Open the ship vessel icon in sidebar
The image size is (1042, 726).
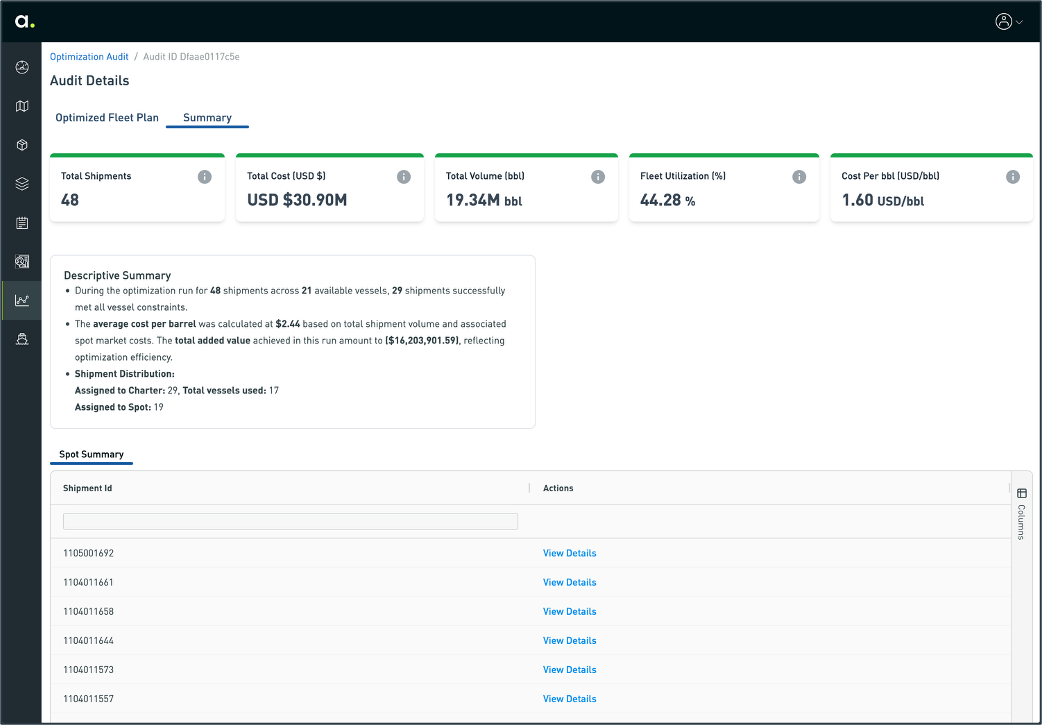[x=22, y=339]
